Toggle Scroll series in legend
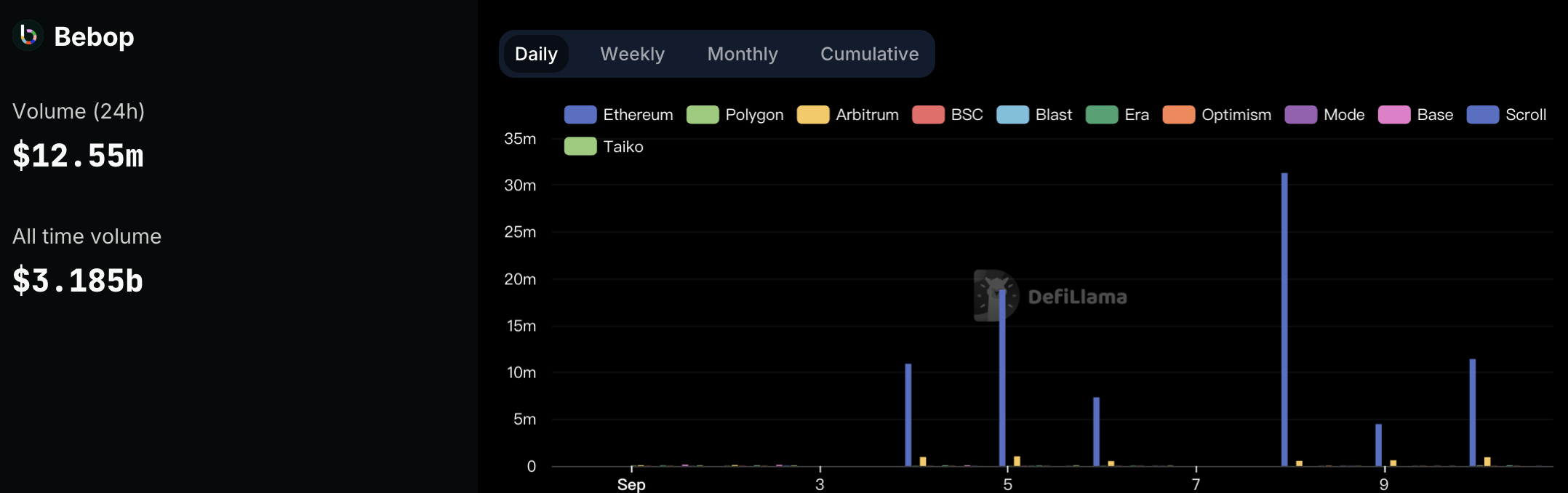Viewport: 1568px width, 493px height. pyautogui.click(x=1507, y=115)
